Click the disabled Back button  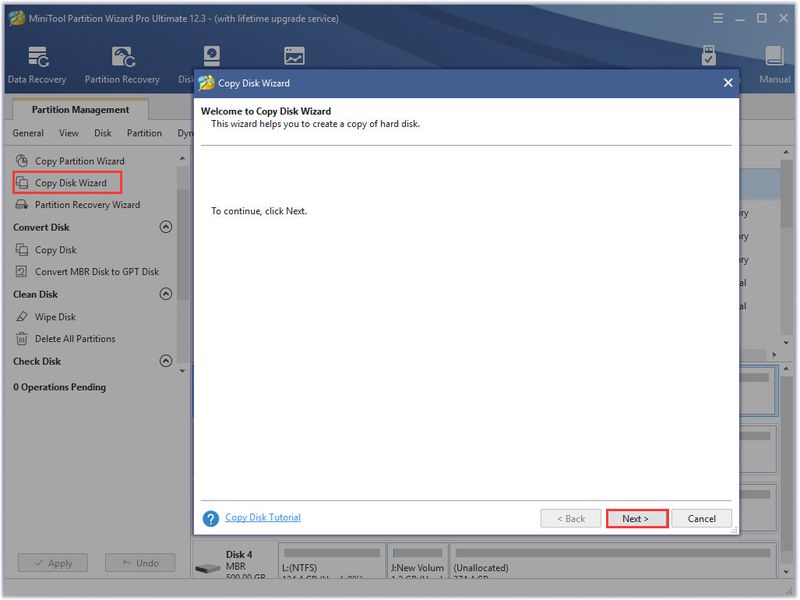point(571,519)
